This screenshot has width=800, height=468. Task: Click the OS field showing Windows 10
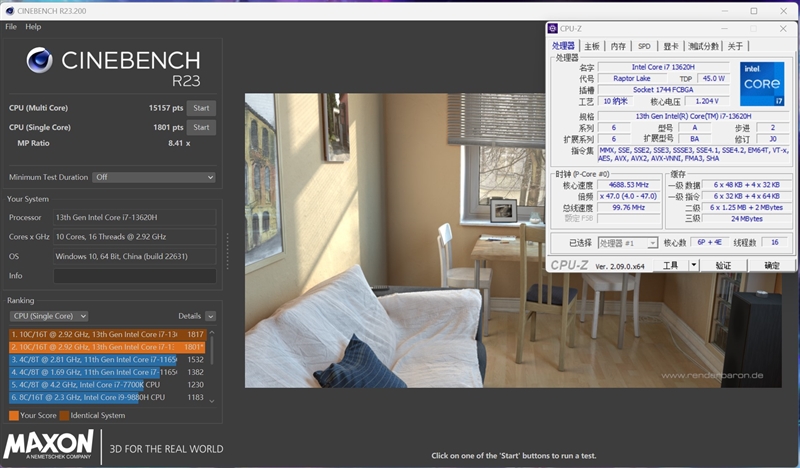[135, 256]
